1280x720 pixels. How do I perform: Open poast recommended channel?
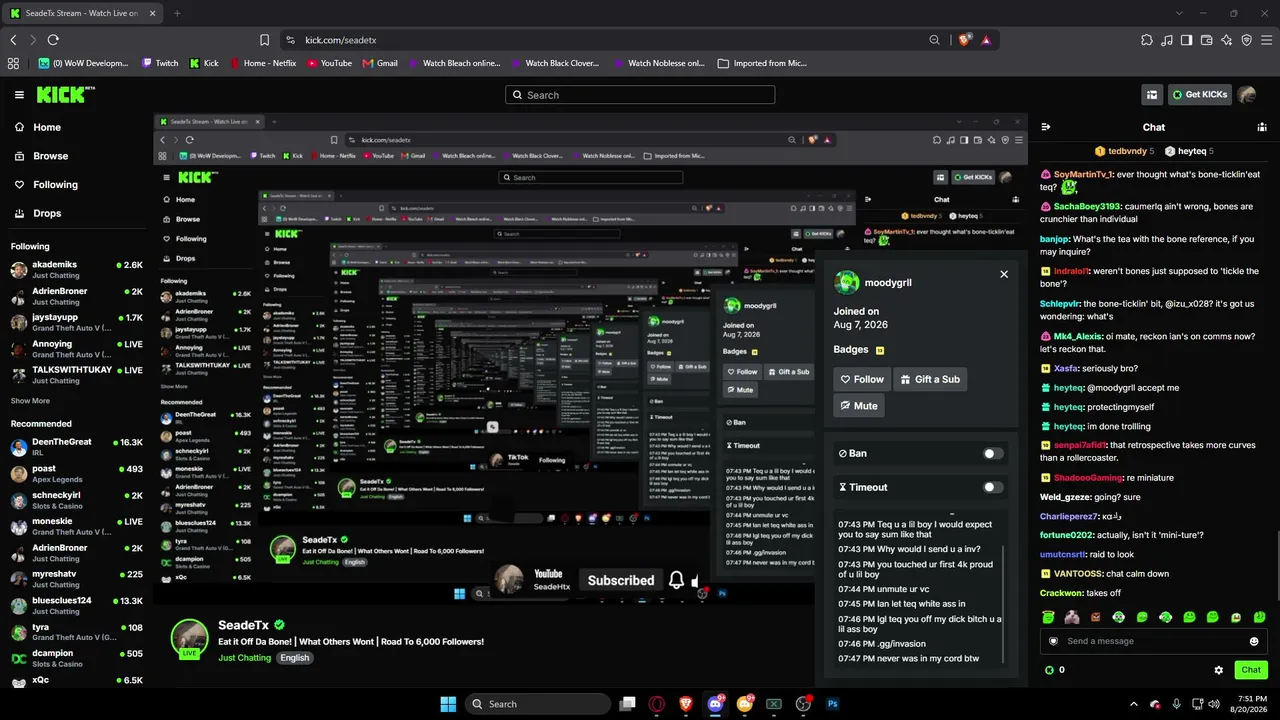[x=76, y=474]
